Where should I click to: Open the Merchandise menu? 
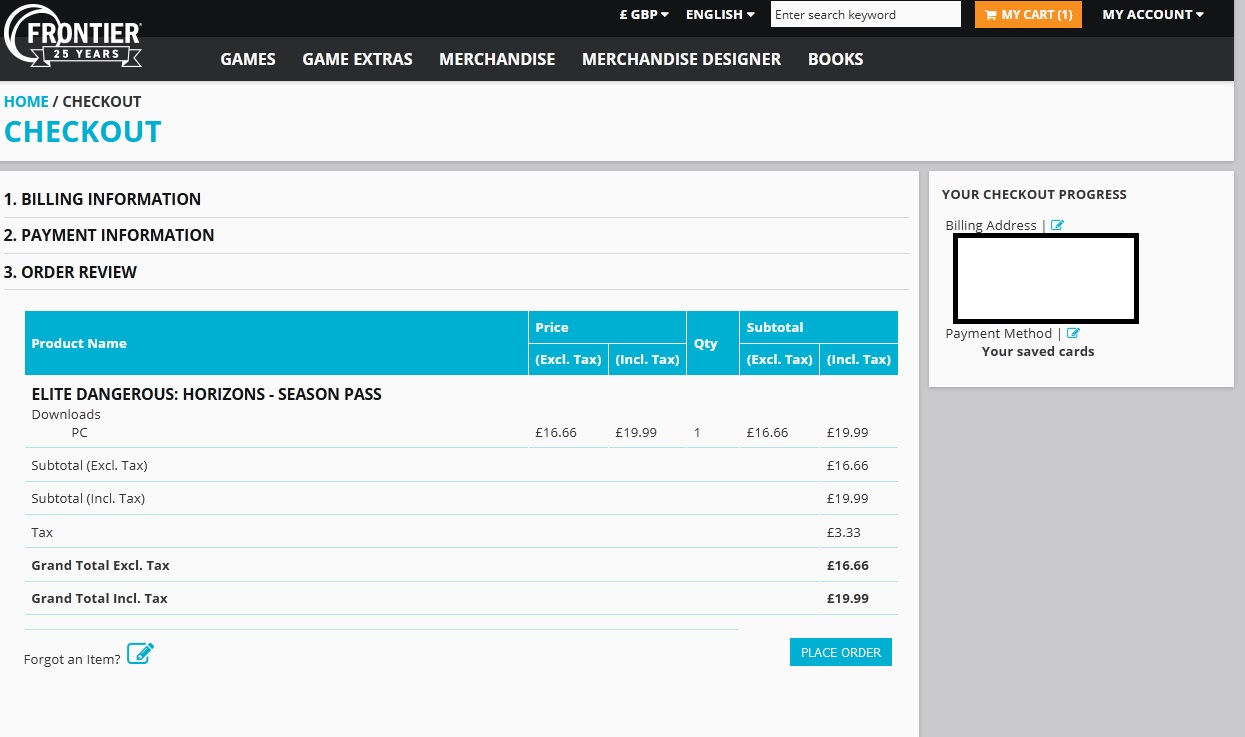pyautogui.click(x=497, y=59)
